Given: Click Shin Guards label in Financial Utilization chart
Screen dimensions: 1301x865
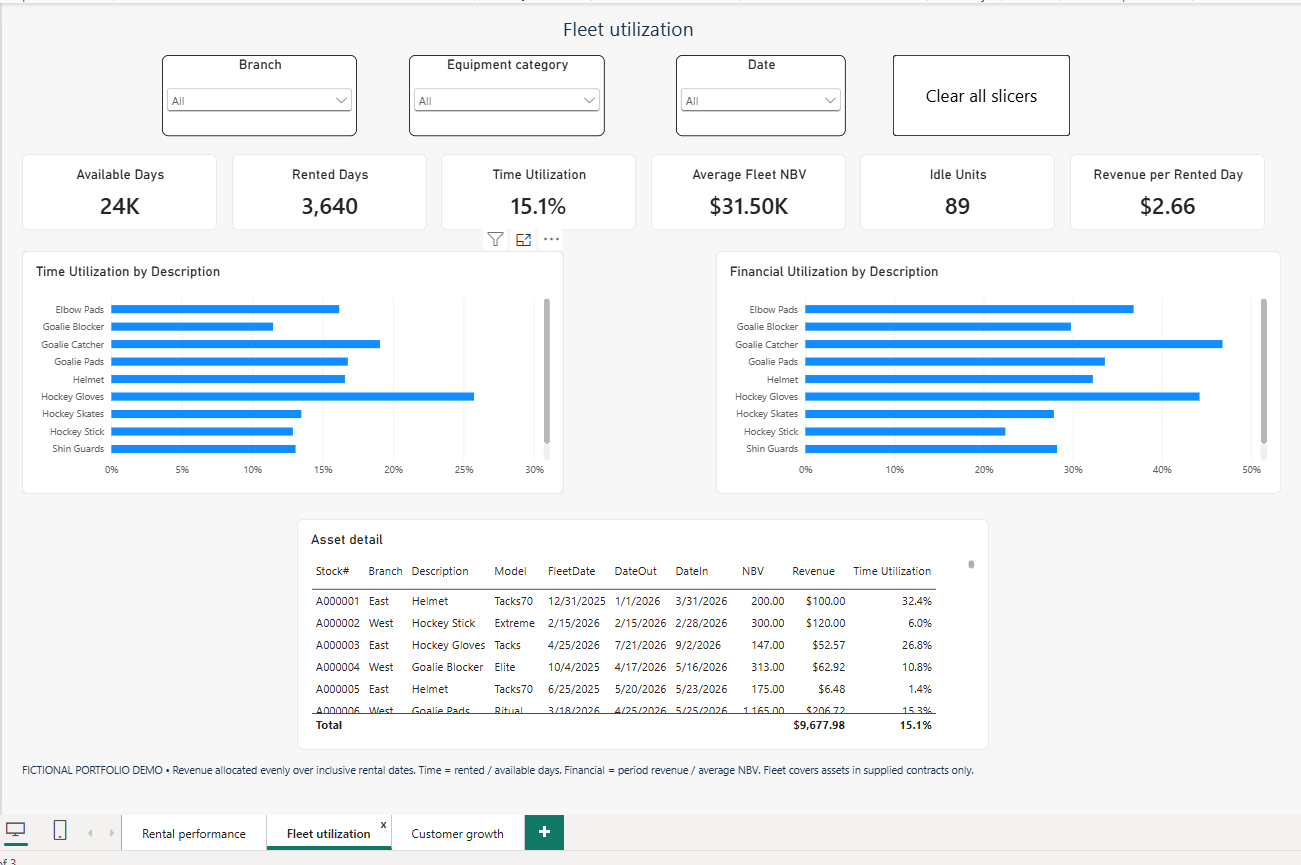Looking at the screenshot, I should [x=772, y=449].
